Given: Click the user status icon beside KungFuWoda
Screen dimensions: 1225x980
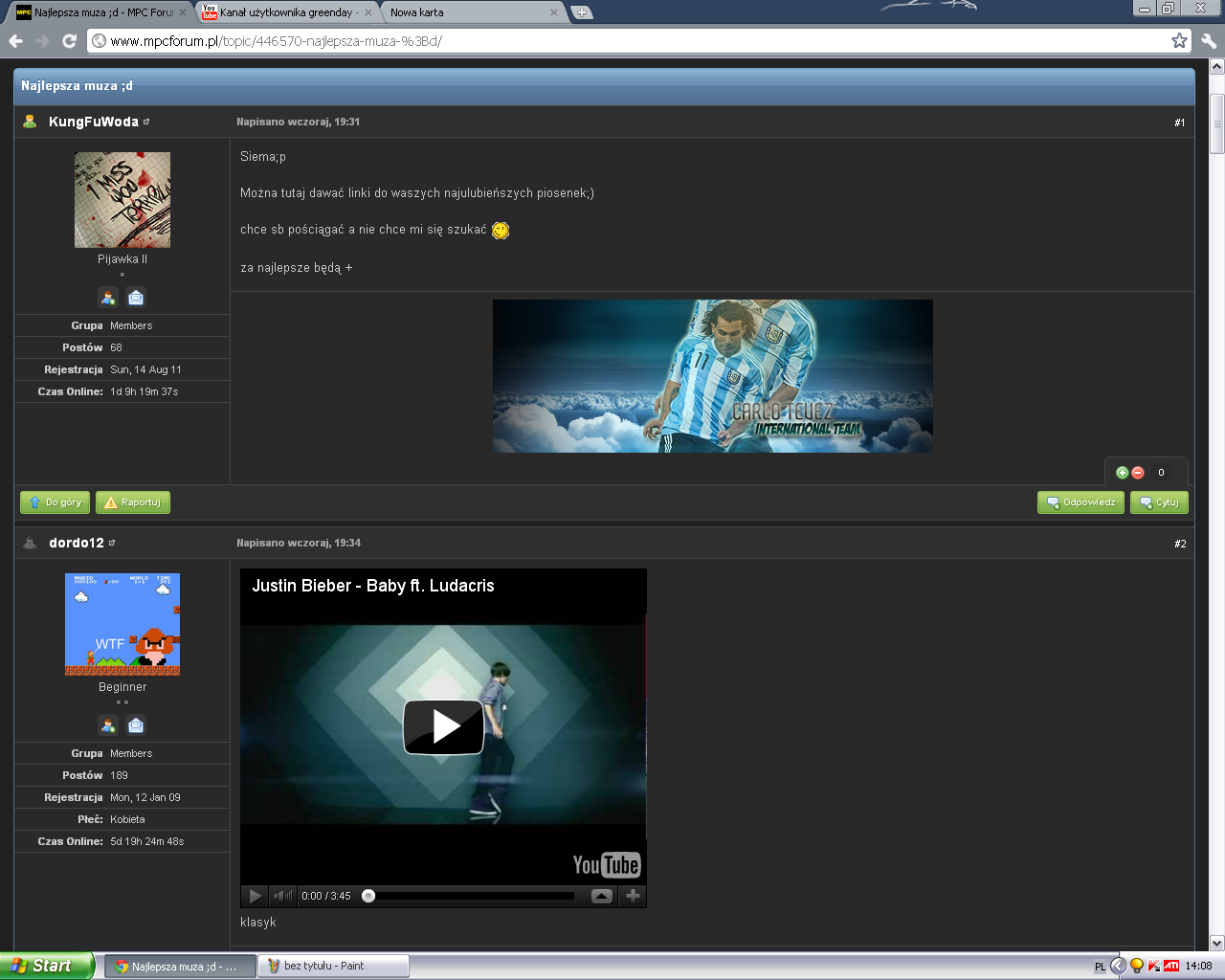Looking at the screenshot, I should click(30, 122).
